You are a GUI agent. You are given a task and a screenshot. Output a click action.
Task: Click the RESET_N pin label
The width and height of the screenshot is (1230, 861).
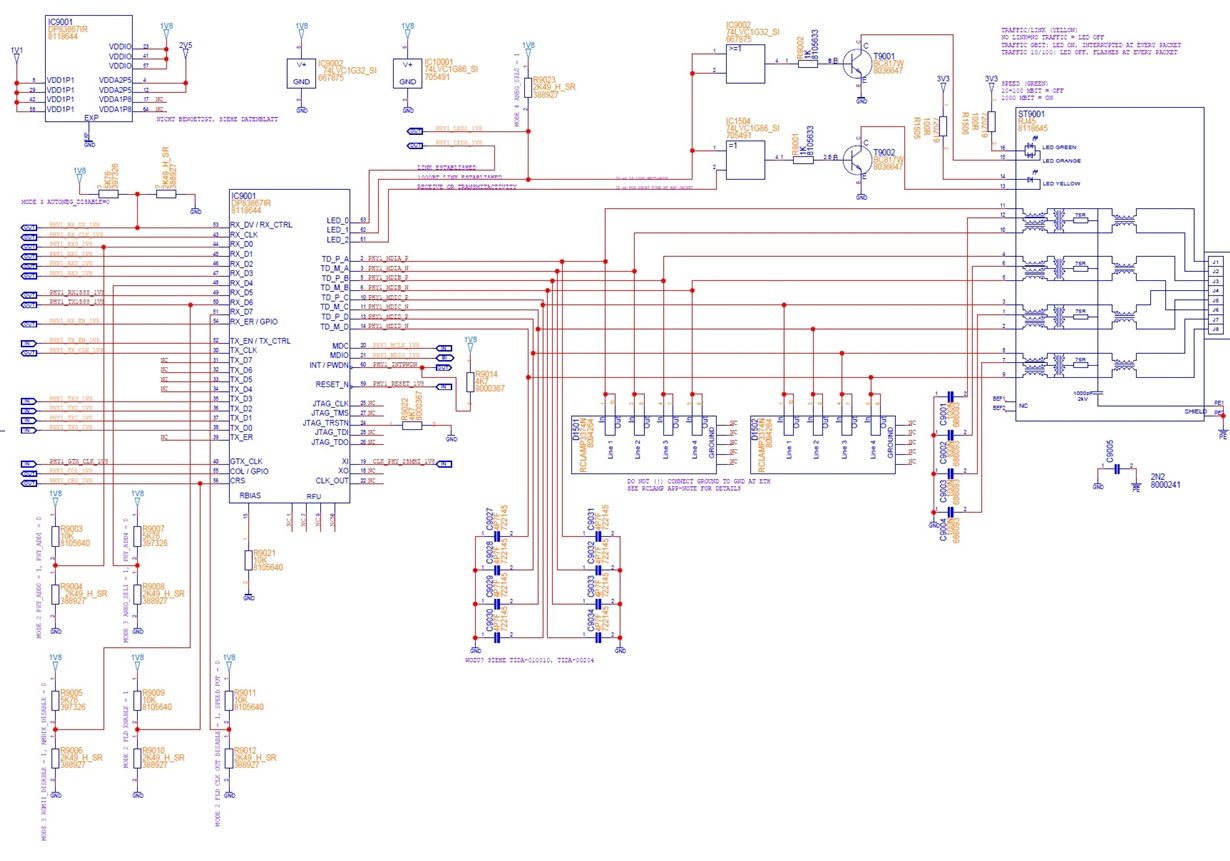click(x=330, y=385)
